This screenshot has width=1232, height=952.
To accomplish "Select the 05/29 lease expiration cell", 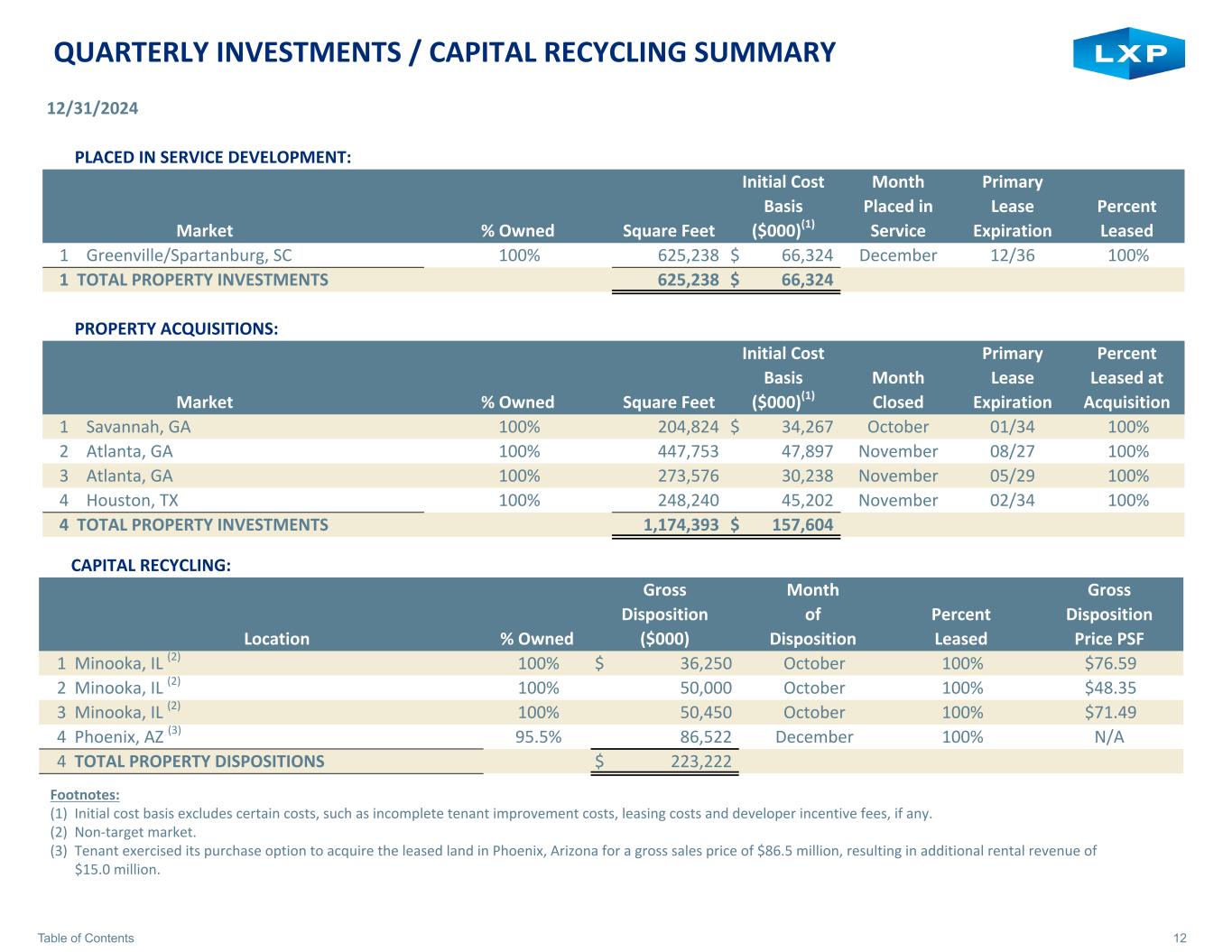I will pos(1012,476).
